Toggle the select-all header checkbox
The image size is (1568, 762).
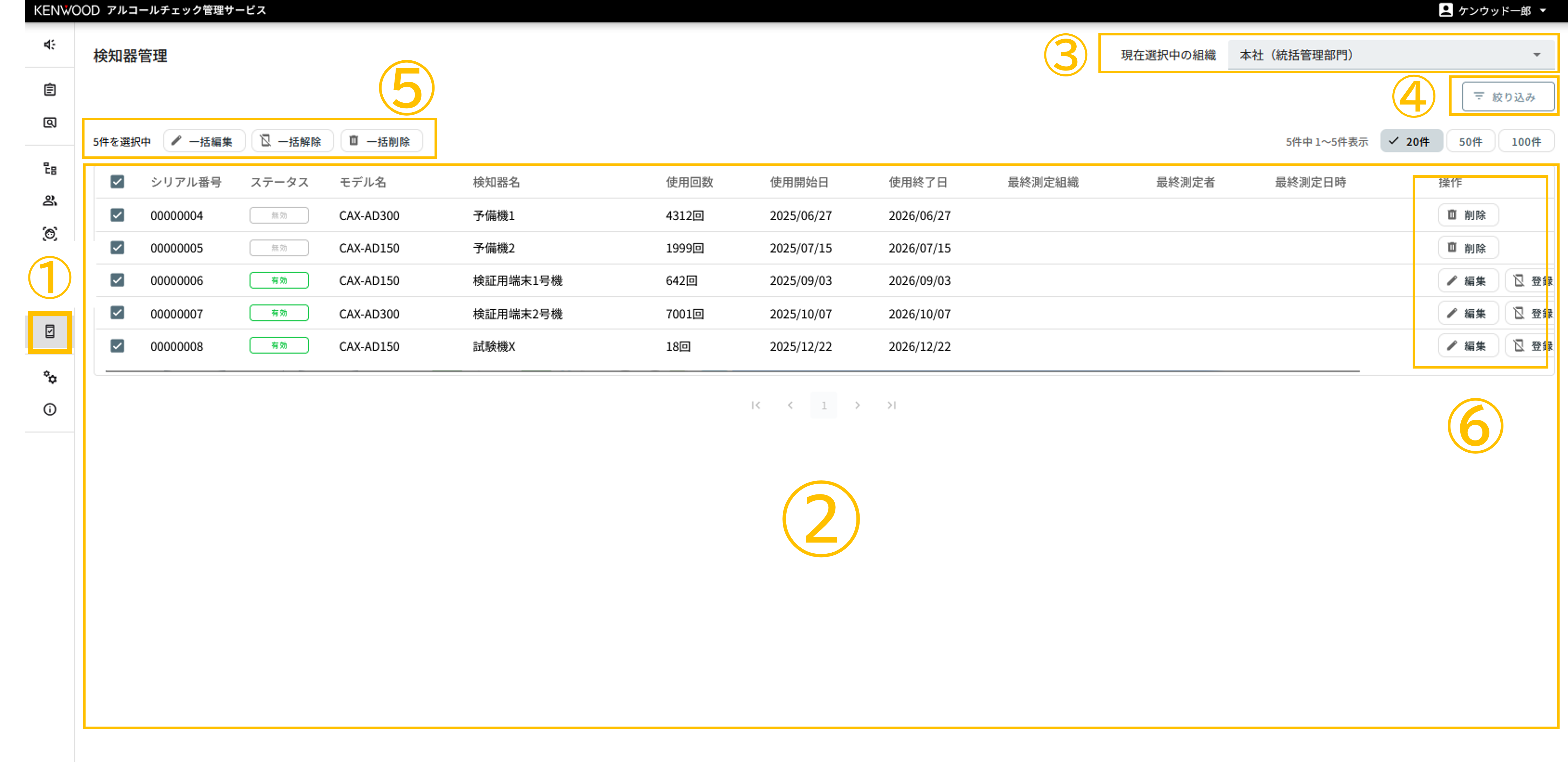117,181
